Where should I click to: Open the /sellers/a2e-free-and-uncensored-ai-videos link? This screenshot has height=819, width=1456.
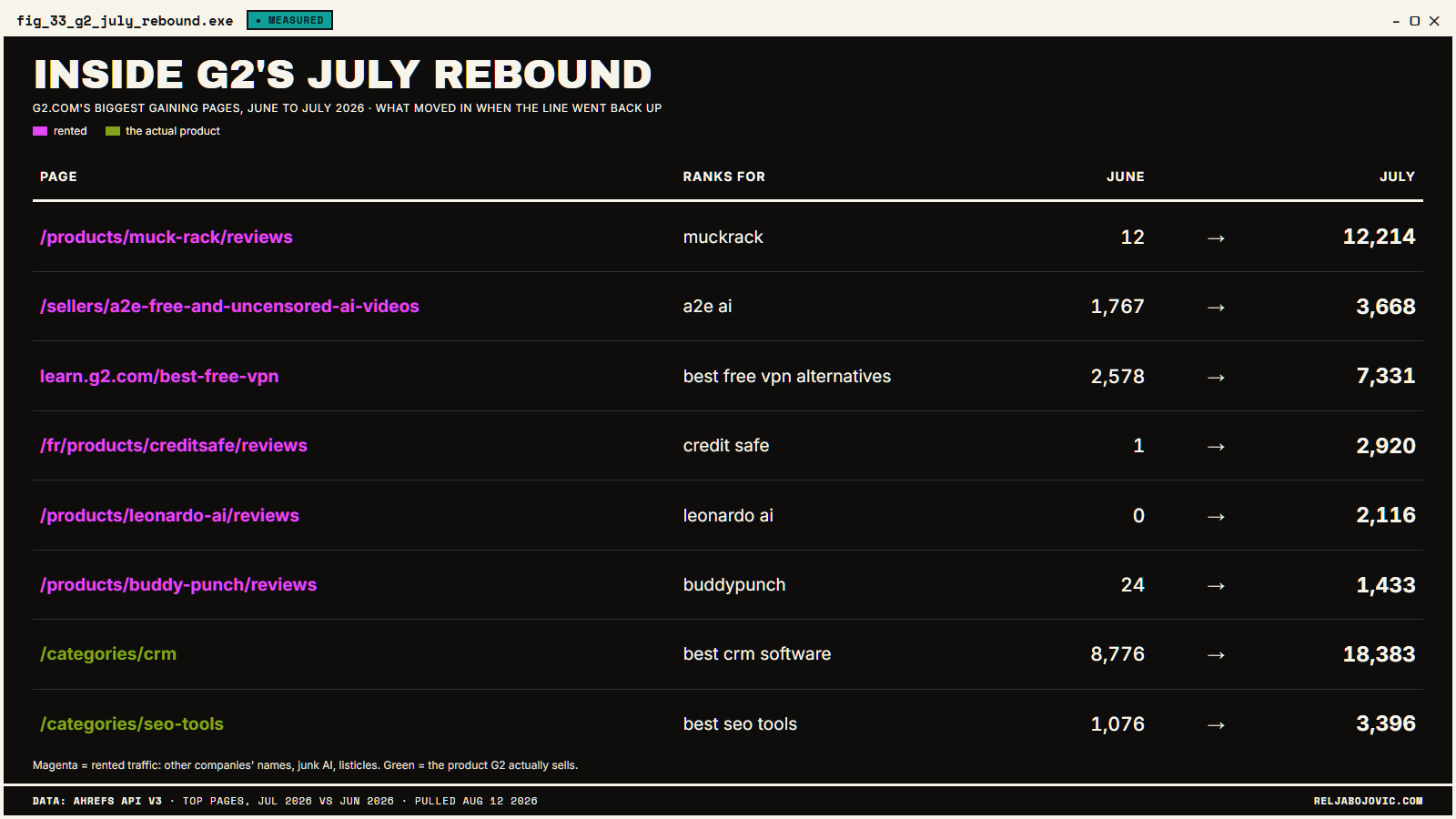pyautogui.click(x=229, y=307)
